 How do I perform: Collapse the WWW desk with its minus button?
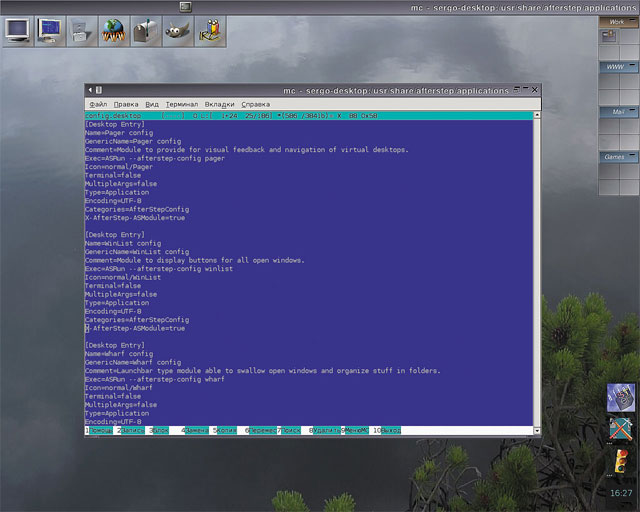click(x=633, y=65)
